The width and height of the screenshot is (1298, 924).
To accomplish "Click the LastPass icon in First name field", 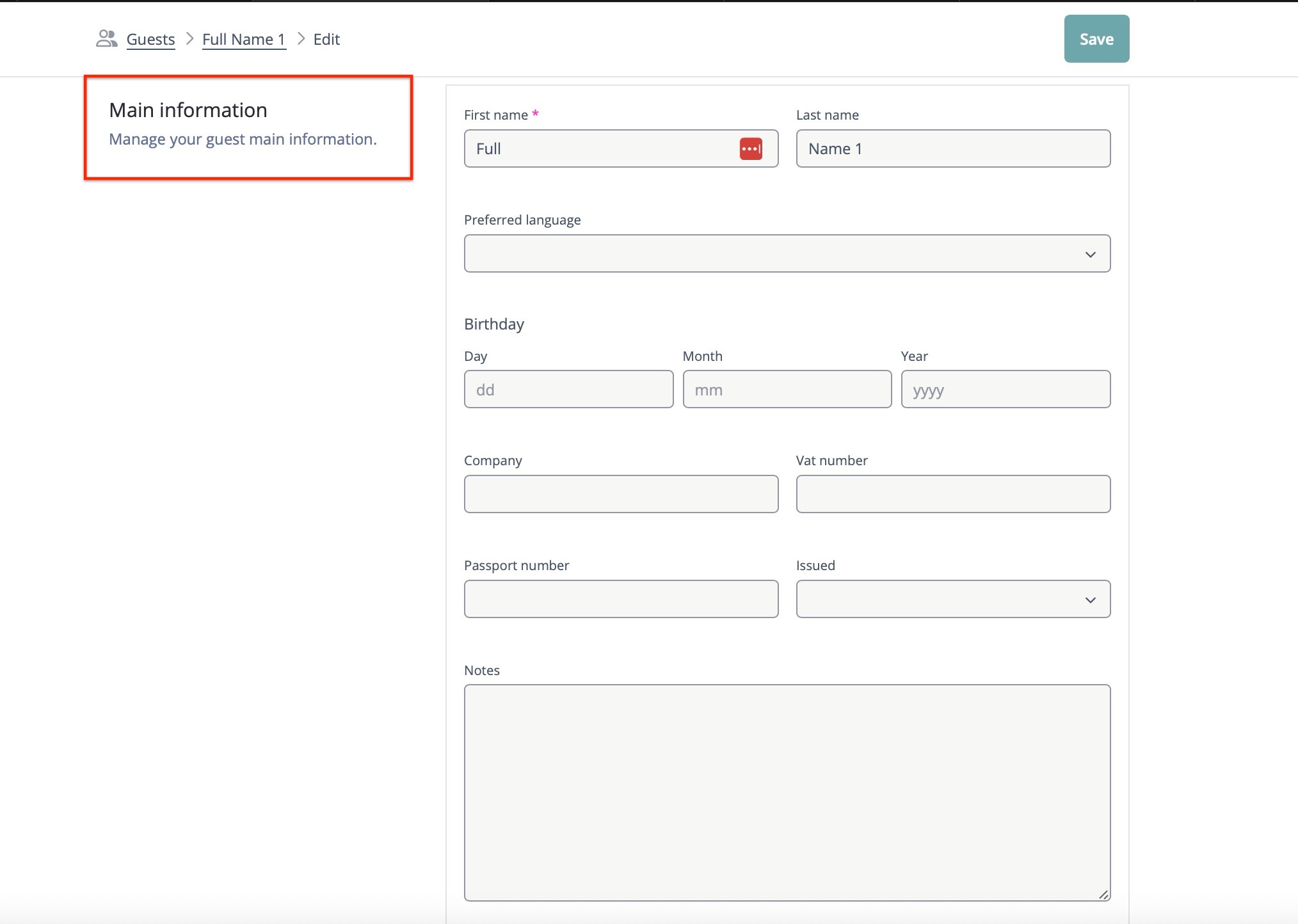I will tap(751, 148).
